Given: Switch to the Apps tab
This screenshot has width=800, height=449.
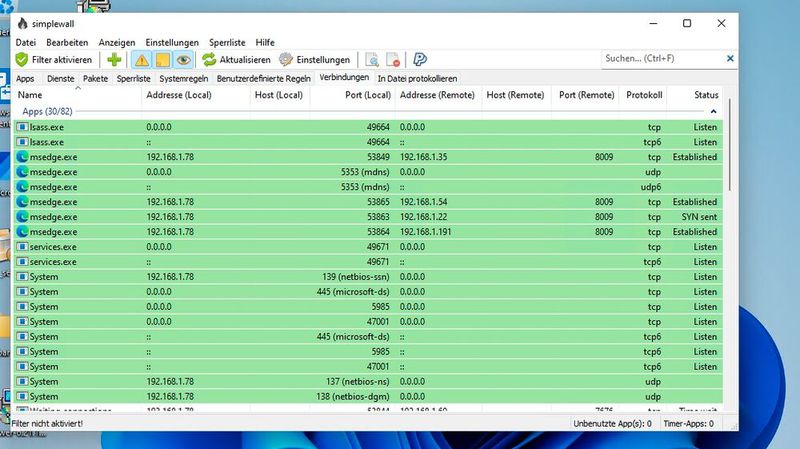Looking at the screenshot, I should 25,79.
